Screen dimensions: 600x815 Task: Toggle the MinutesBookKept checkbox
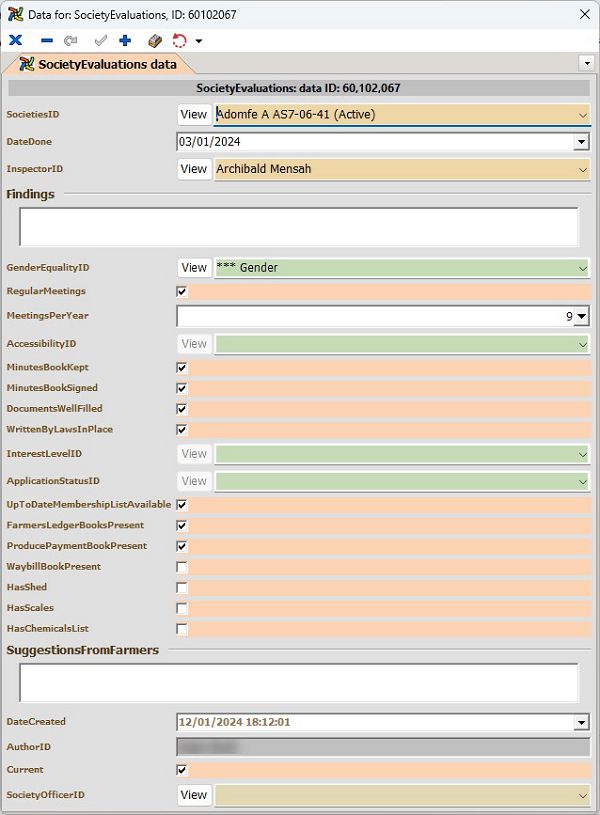pyautogui.click(x=182, y=368)
